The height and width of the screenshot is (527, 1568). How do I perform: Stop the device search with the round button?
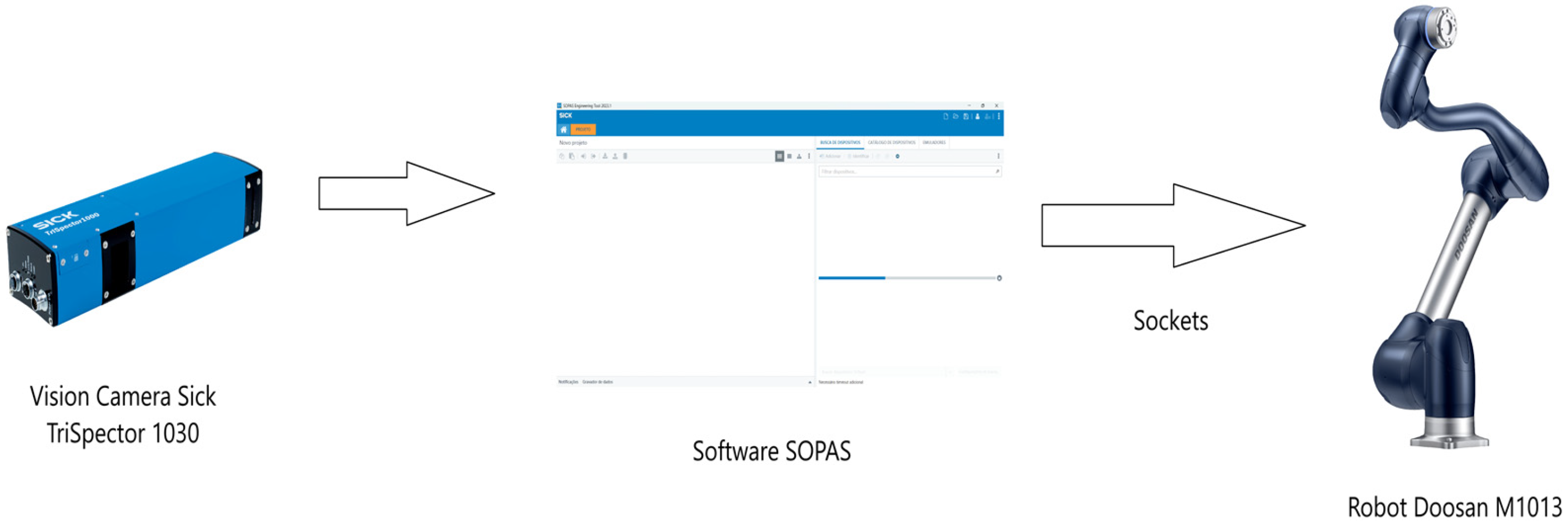[x=1000, y=278]
